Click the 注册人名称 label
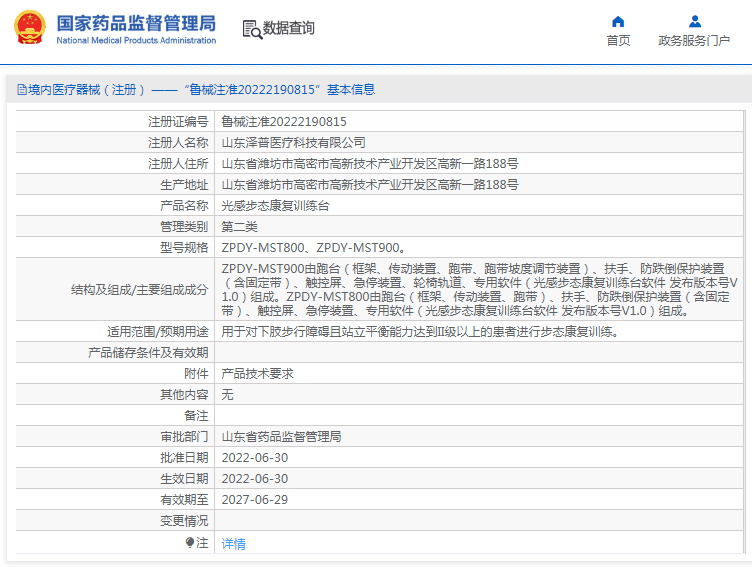 click(x=178, y=143)
